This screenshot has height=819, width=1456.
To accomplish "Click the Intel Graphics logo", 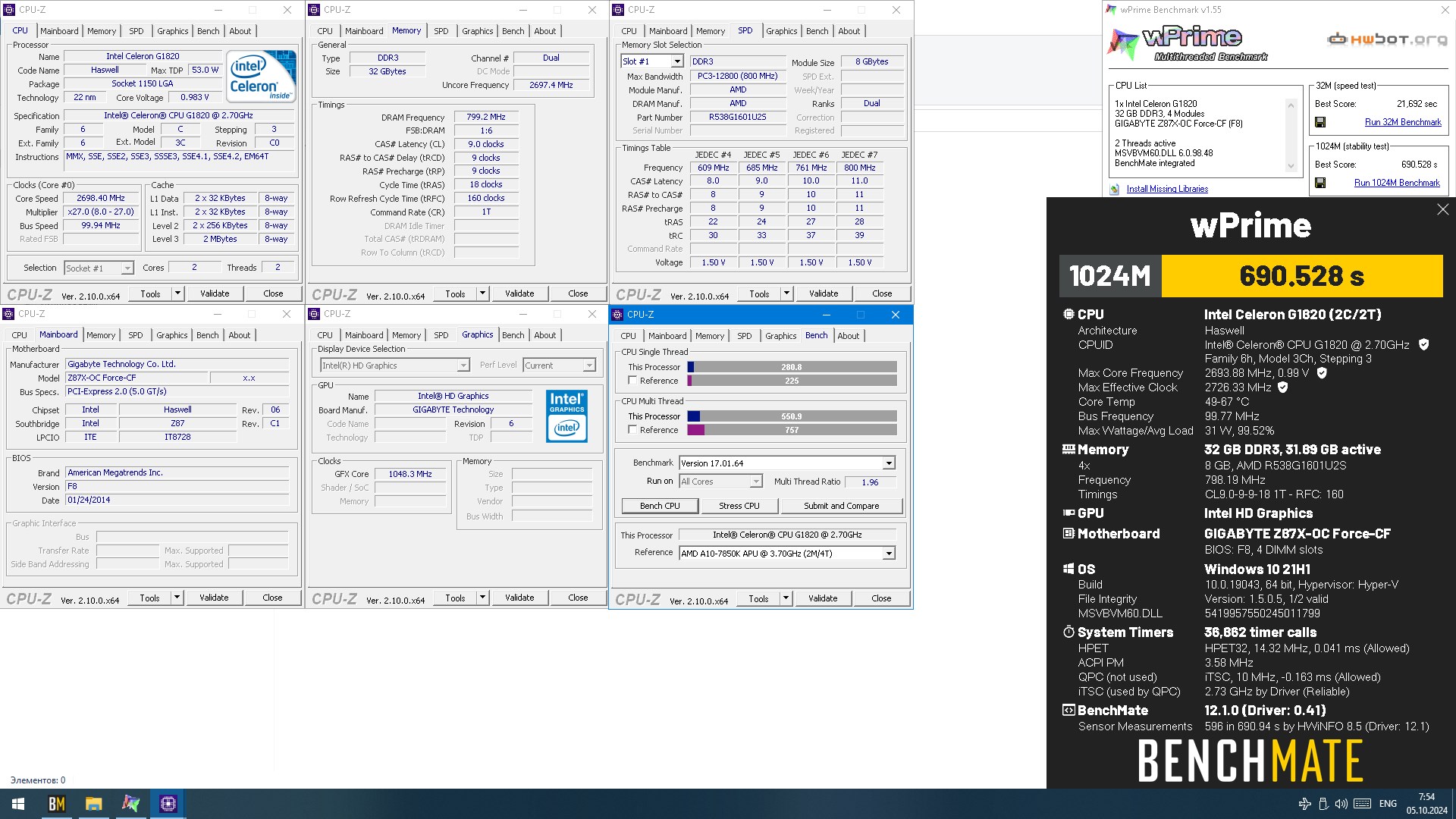I will click(x=566, y=416).
